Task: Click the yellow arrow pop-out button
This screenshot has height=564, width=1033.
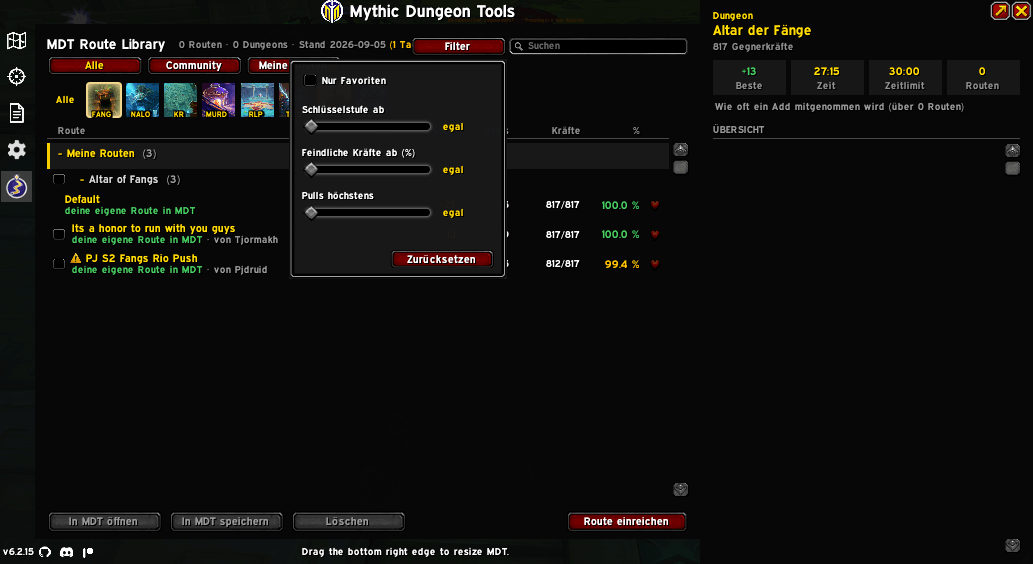Action: [1000, 11]
